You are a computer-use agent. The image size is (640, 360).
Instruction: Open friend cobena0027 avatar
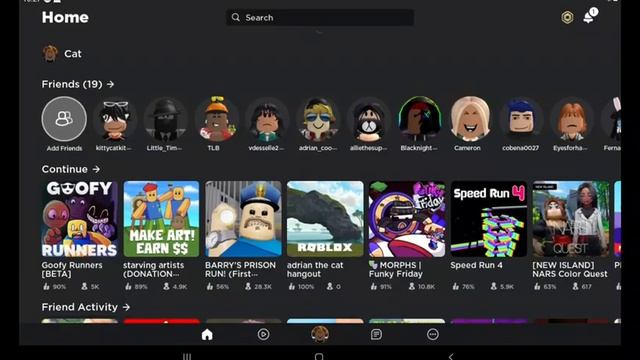pos(521,119)
